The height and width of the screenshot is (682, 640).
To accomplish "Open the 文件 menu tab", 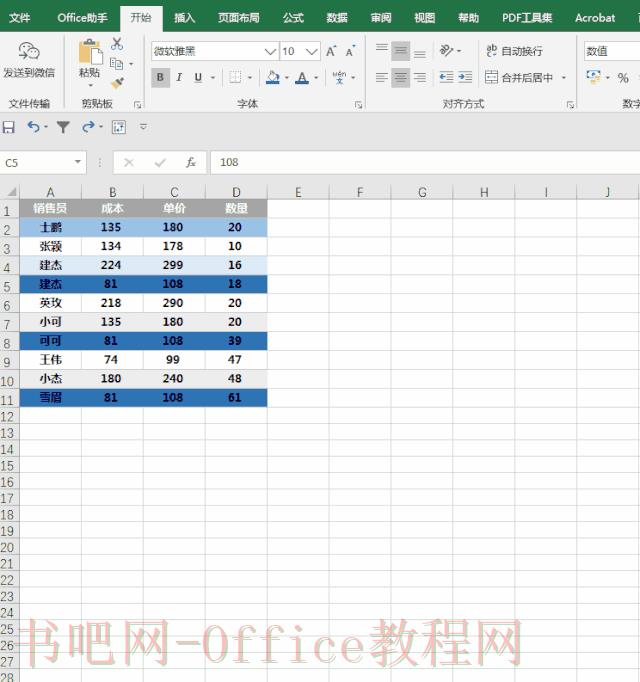I will pyautogui.click(x=20, y=18).
